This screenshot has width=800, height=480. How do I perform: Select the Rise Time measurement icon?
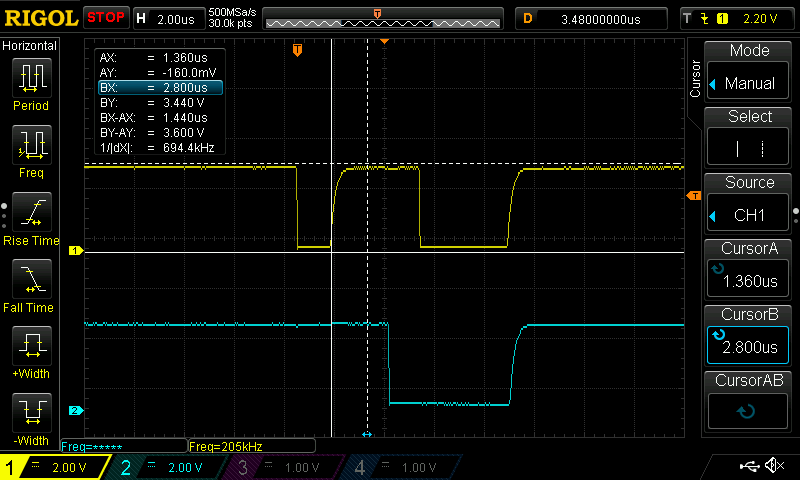(x=32, y=212)
